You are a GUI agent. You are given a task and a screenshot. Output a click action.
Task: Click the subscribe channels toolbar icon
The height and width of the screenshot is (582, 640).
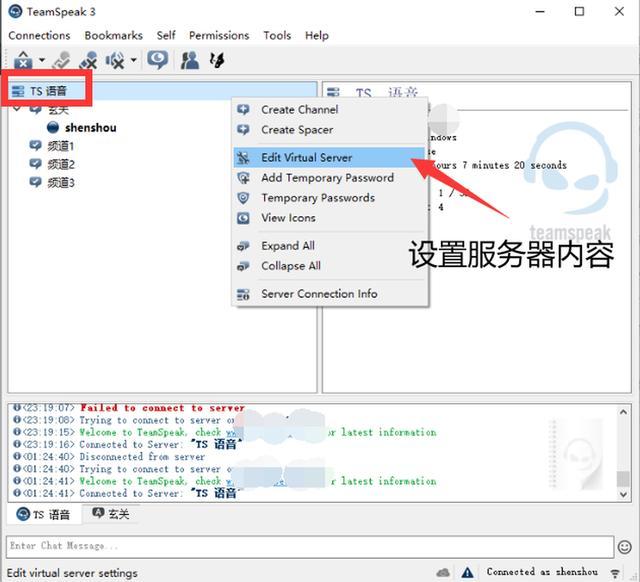217,60
